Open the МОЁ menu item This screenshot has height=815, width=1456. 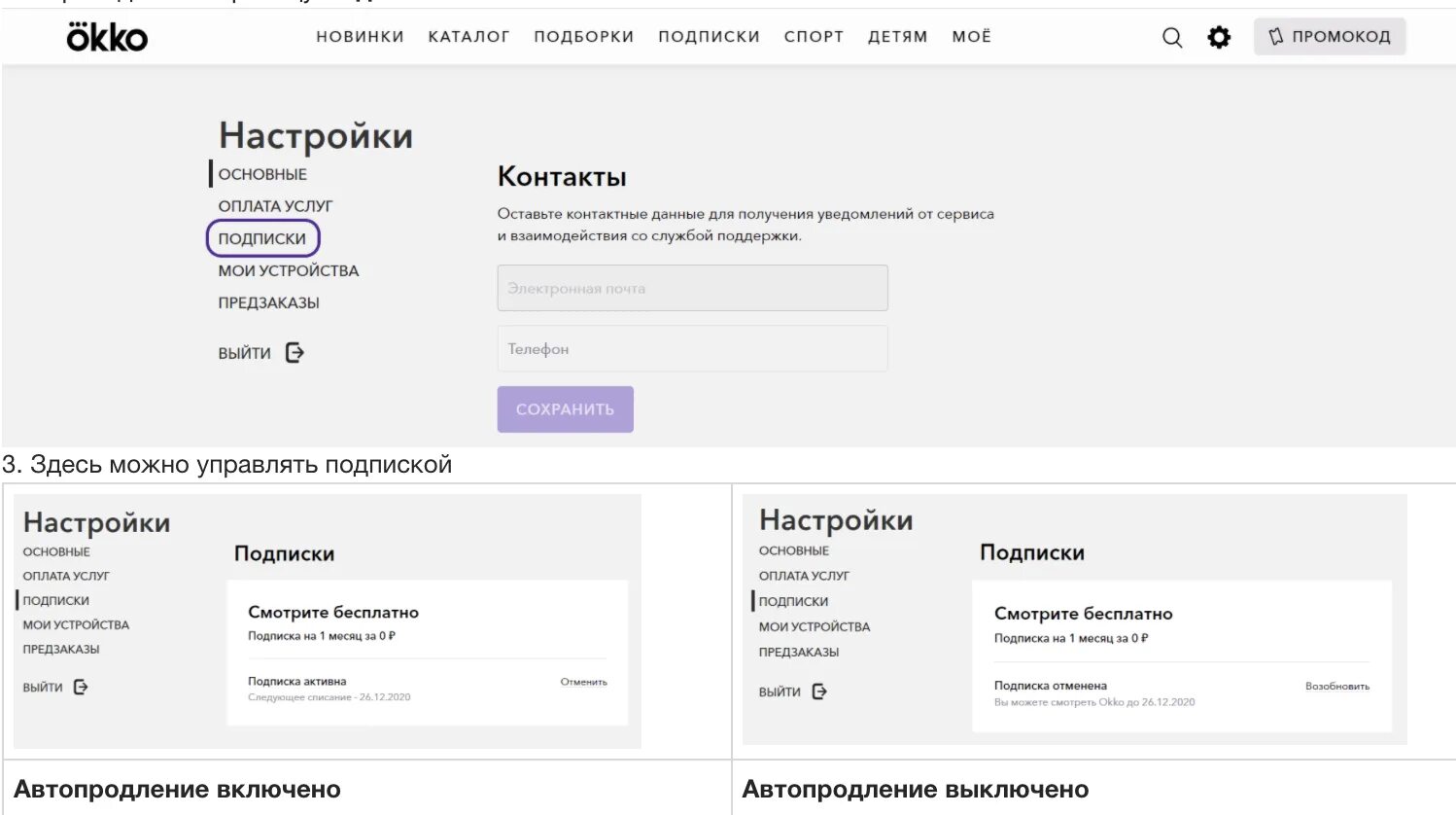click(x=971, y=37)
